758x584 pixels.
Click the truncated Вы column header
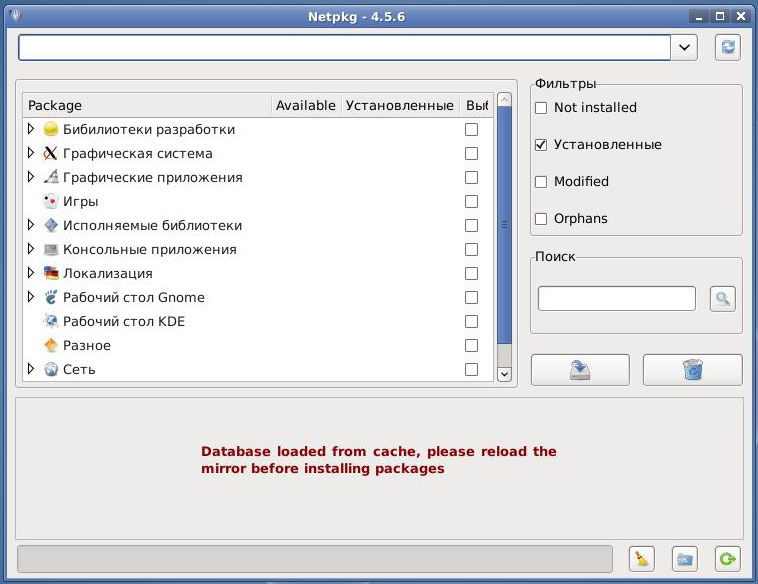(476, 105)
